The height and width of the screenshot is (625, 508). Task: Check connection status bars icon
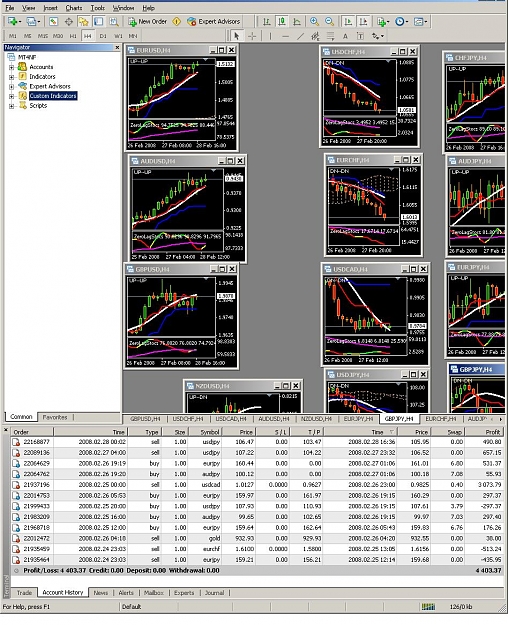click(428, 607)
